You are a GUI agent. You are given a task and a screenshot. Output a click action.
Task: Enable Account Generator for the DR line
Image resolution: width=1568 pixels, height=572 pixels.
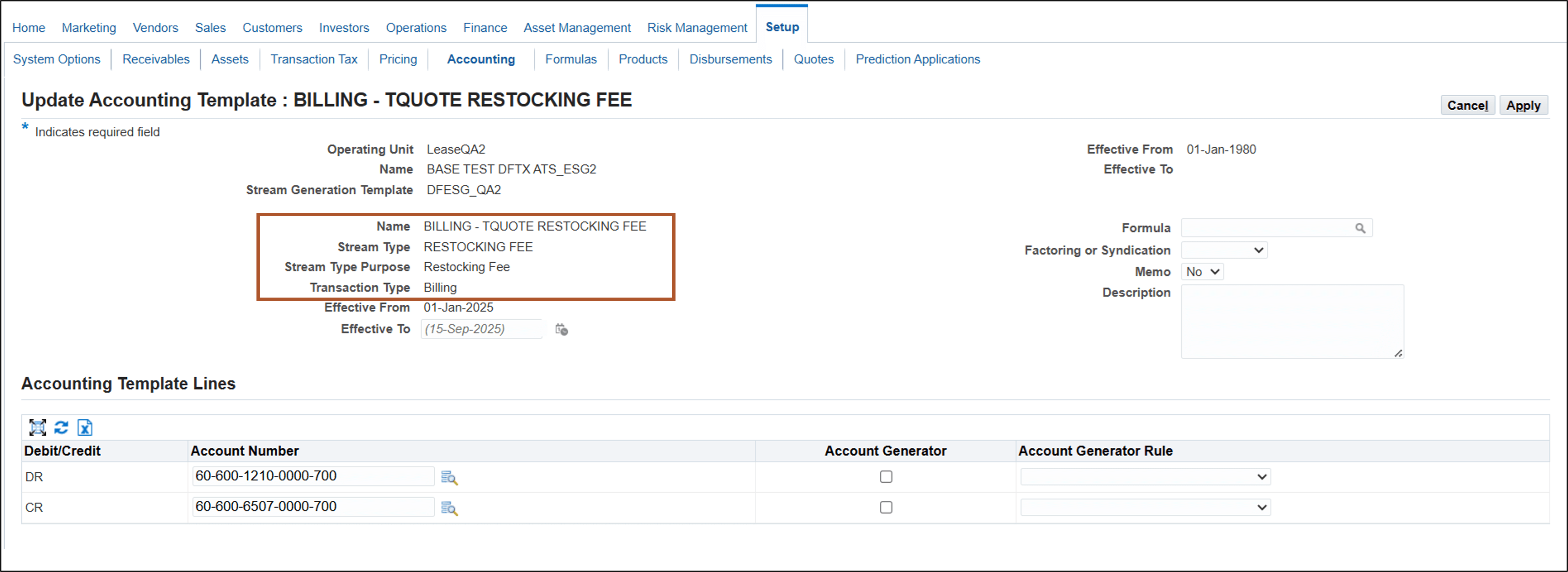pyautogui.click(x=886, y=476)
